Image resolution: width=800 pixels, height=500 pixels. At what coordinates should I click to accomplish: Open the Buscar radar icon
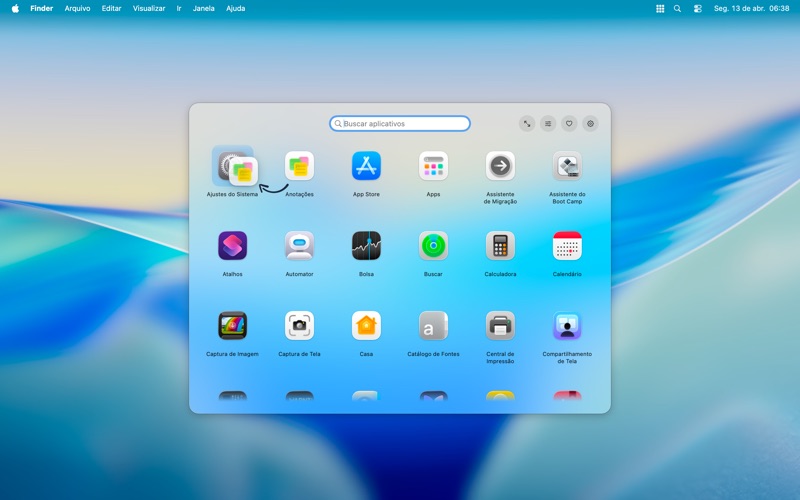(433, 245)
